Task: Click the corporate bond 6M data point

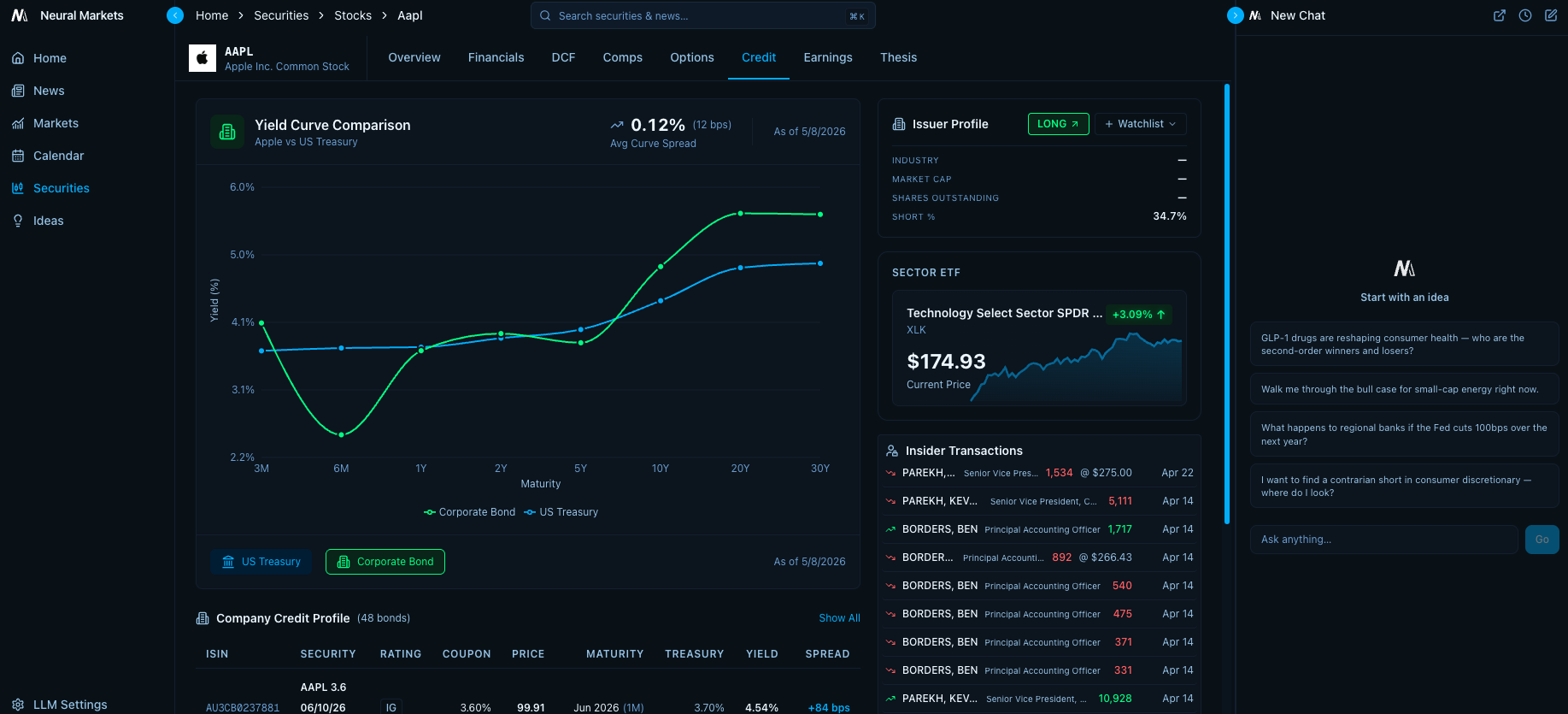Action: [x=341, y=434]
